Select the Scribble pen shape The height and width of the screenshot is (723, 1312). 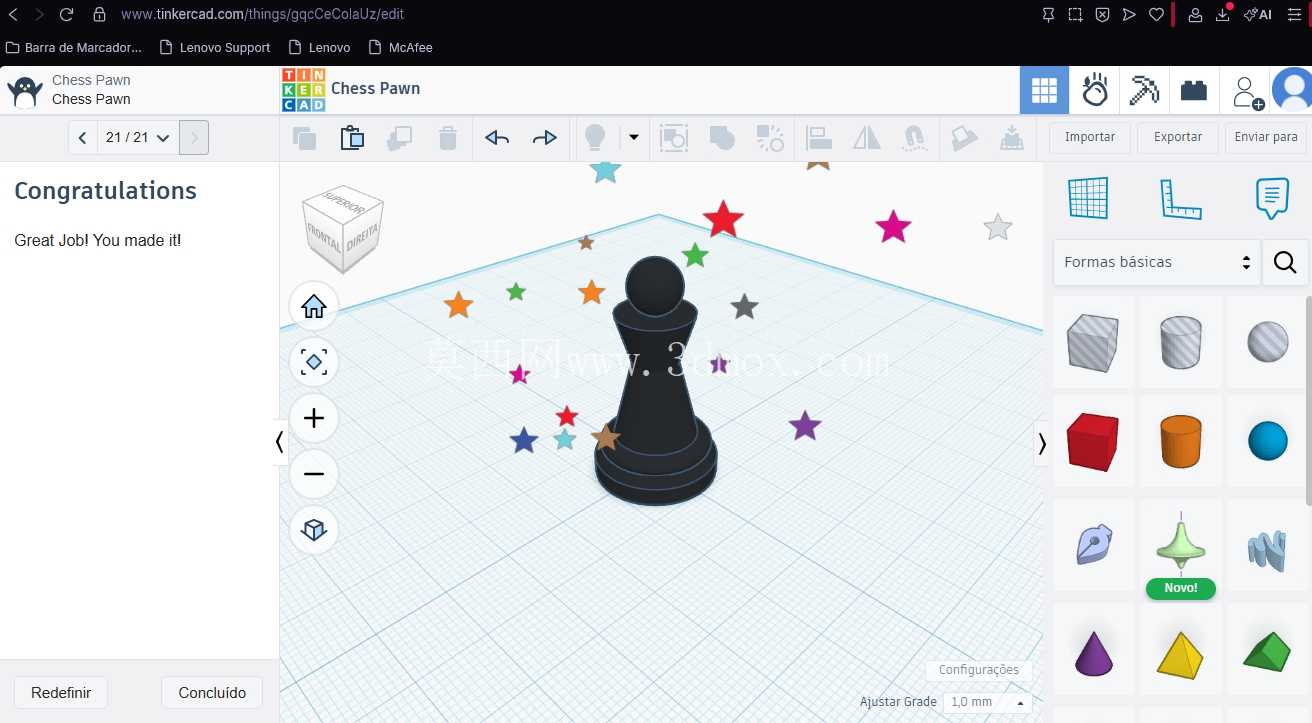[x=1093, y=545]
